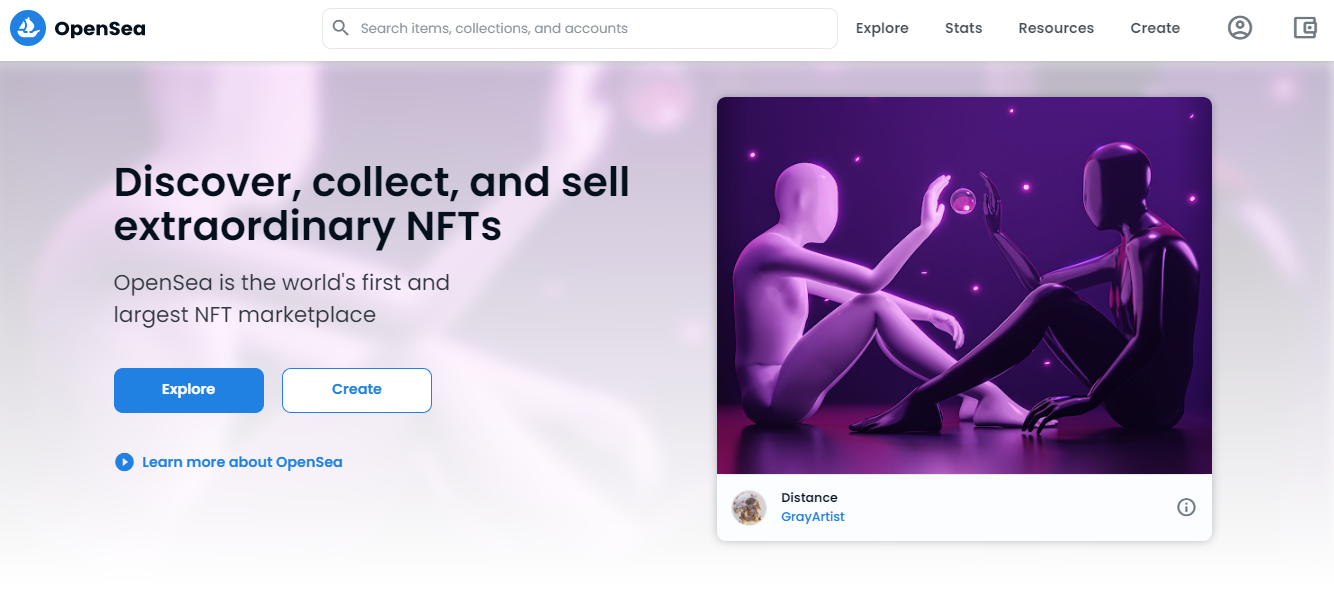Open the Explore menu in the navbar
This screenshot has height=602, width=1334.
tap(882, 28)
